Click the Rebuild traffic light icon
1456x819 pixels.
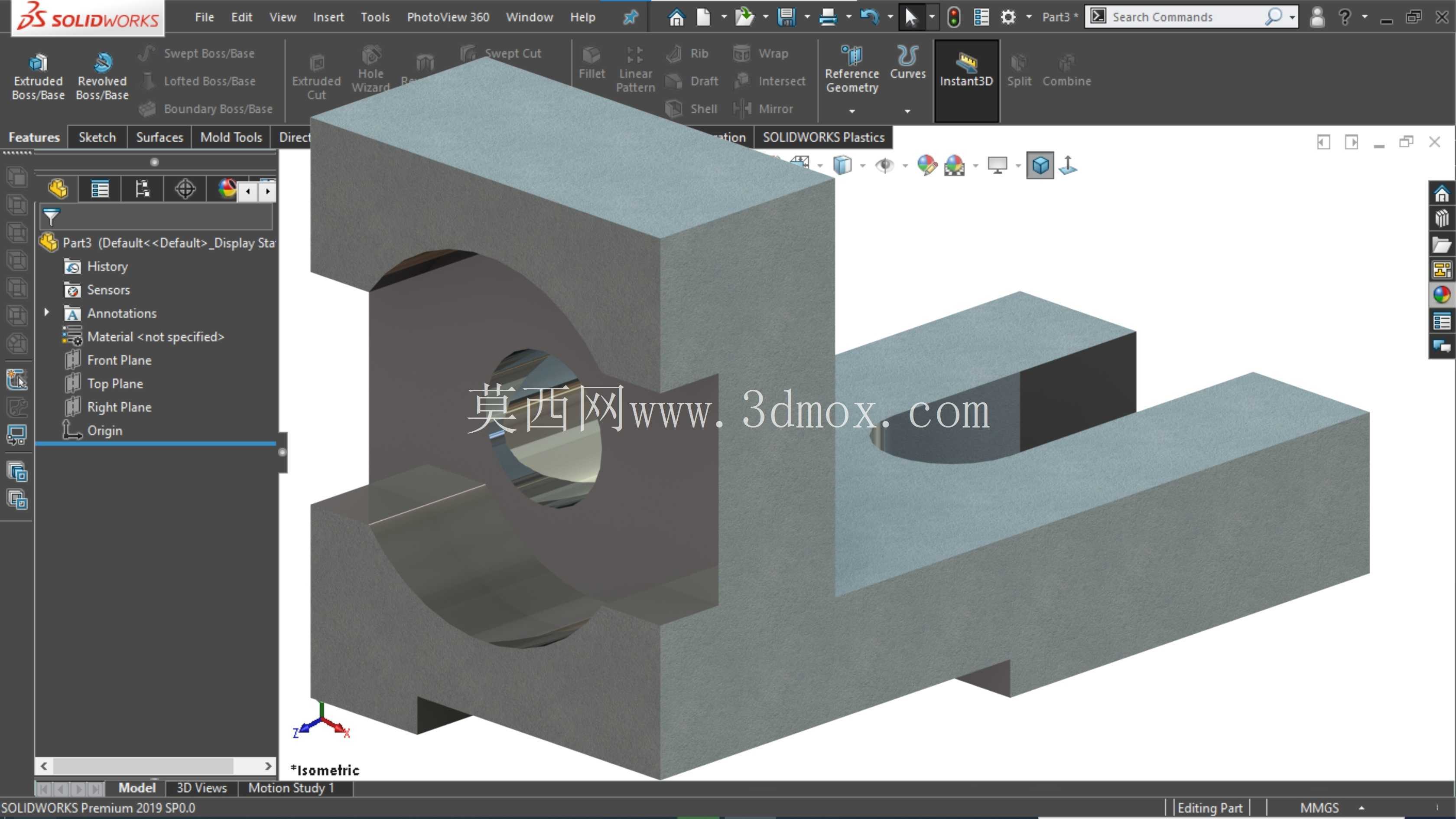pyautogui.click(x=953, y=17)
